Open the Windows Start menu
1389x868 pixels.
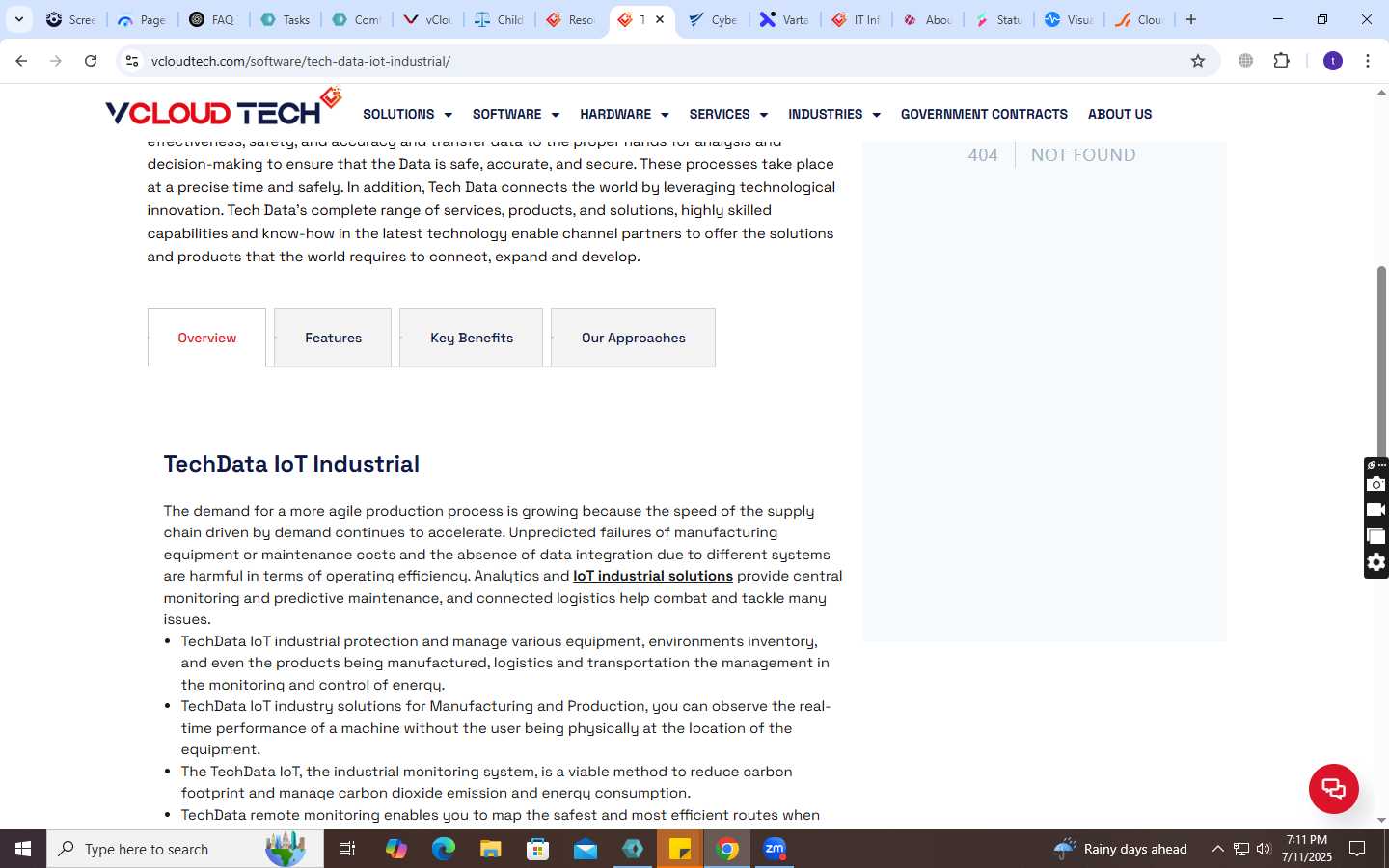23,849
